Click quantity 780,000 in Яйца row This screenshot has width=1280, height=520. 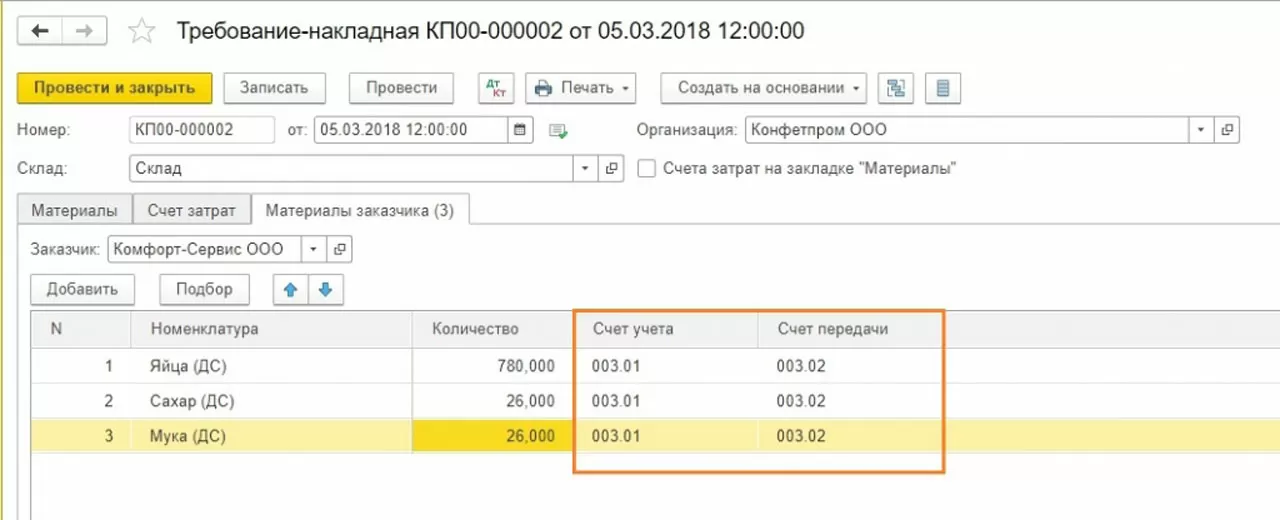click(x=494, y=366)
